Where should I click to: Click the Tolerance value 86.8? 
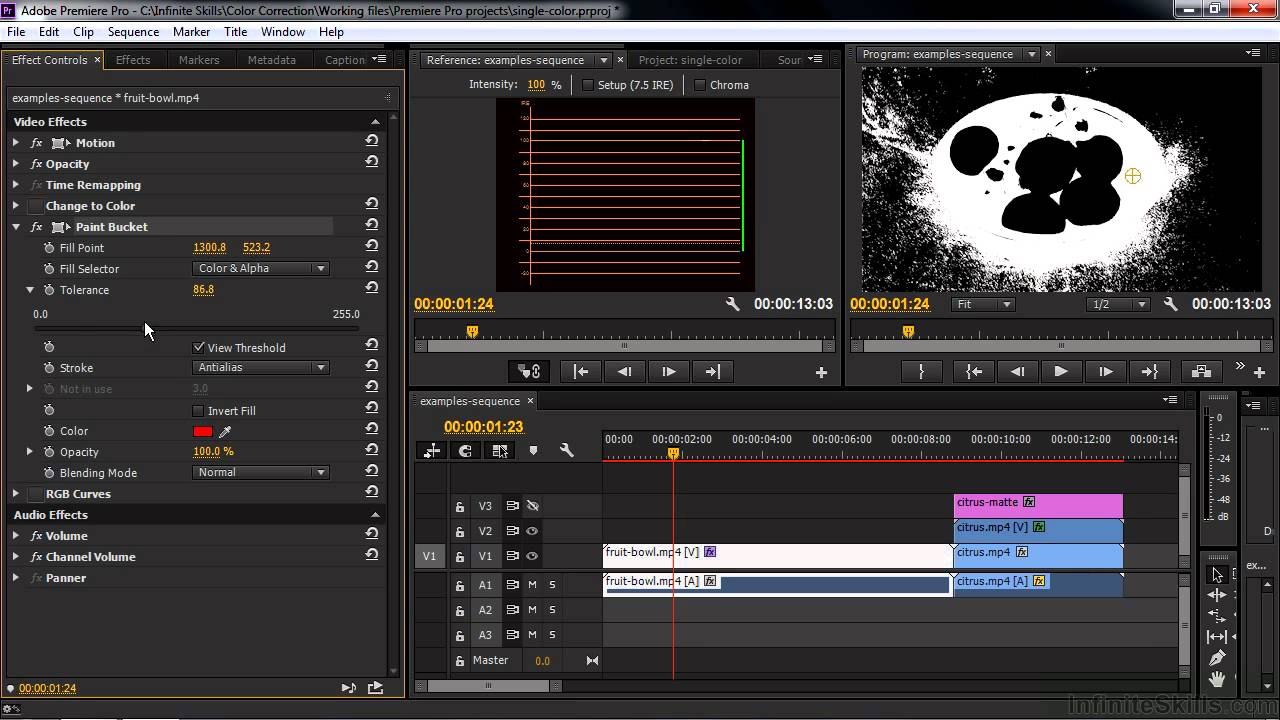tap(203, 289)
